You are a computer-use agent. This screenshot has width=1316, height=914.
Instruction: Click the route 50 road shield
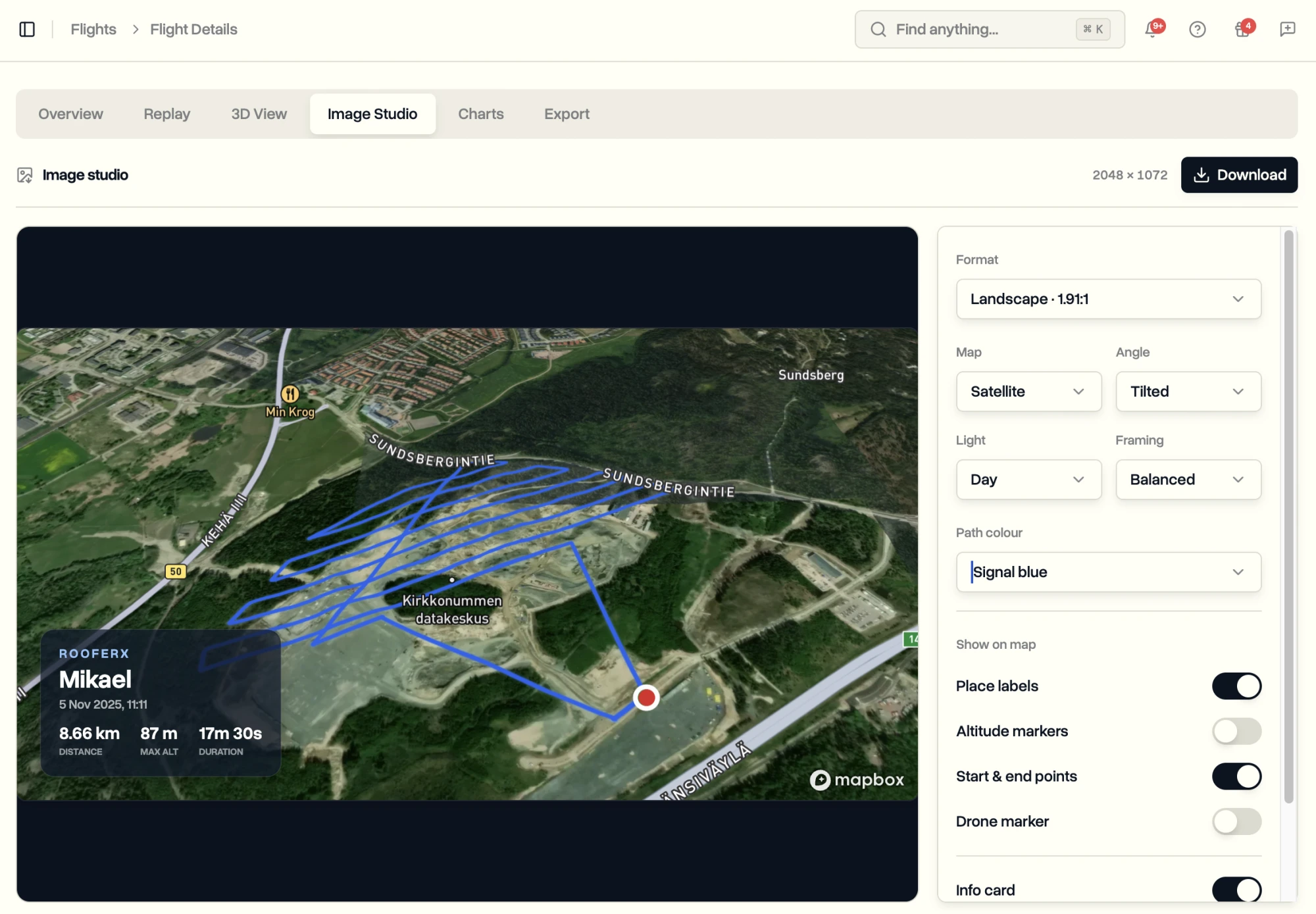pos(176,571)
